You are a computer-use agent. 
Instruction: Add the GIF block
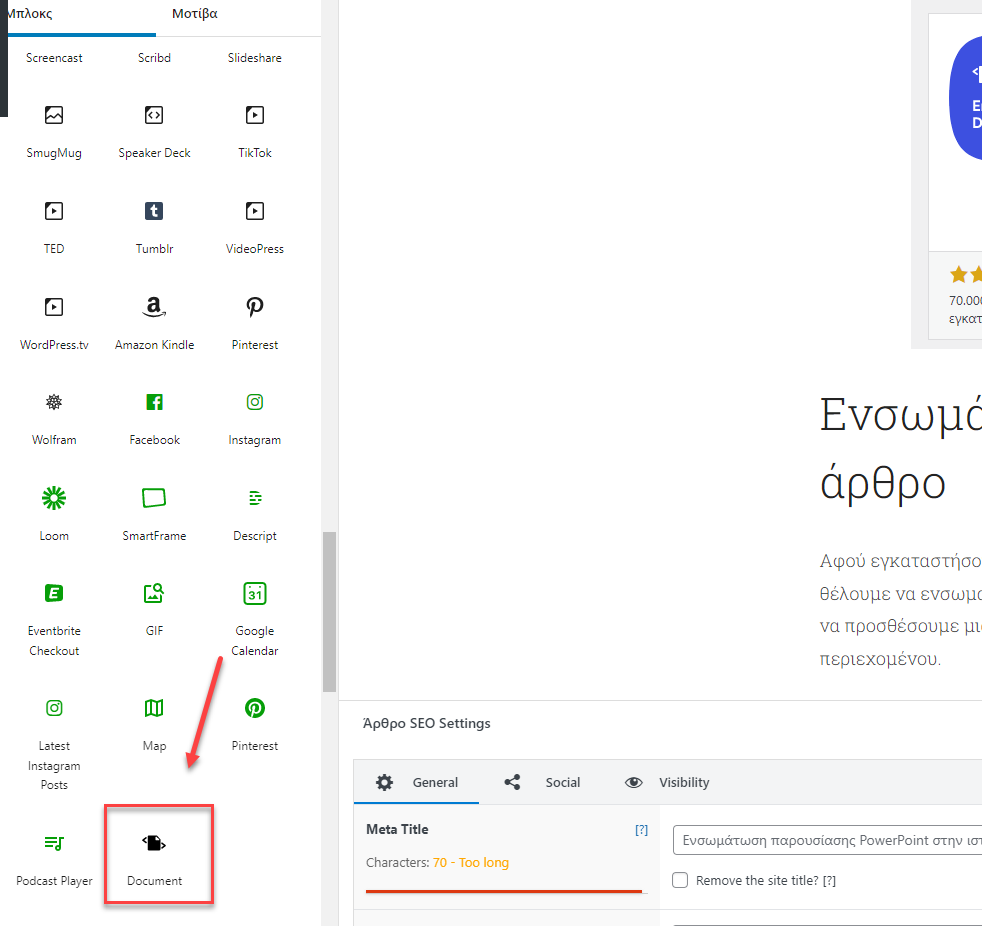tap(154, 610)
